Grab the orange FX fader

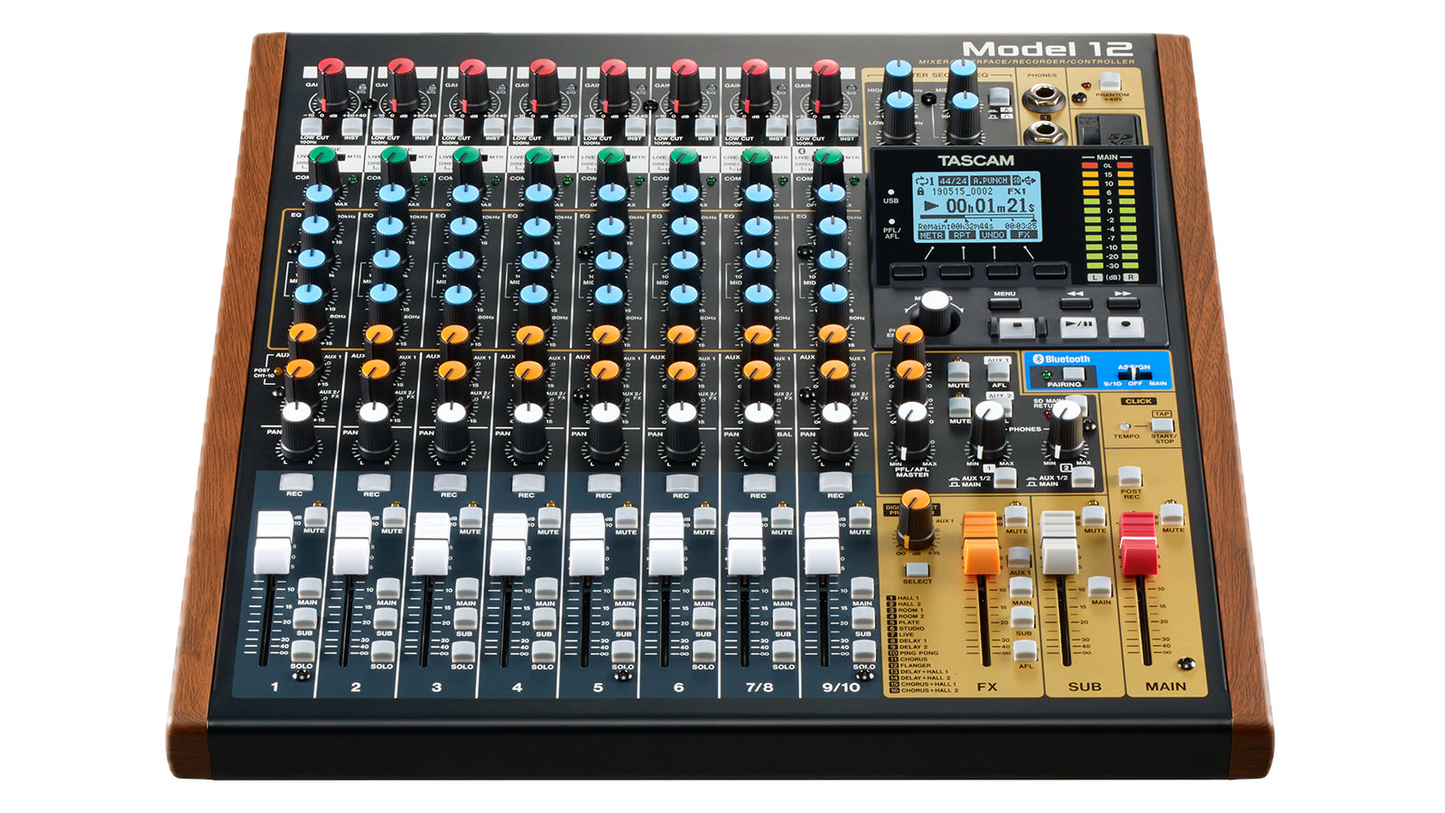(981, 544)
